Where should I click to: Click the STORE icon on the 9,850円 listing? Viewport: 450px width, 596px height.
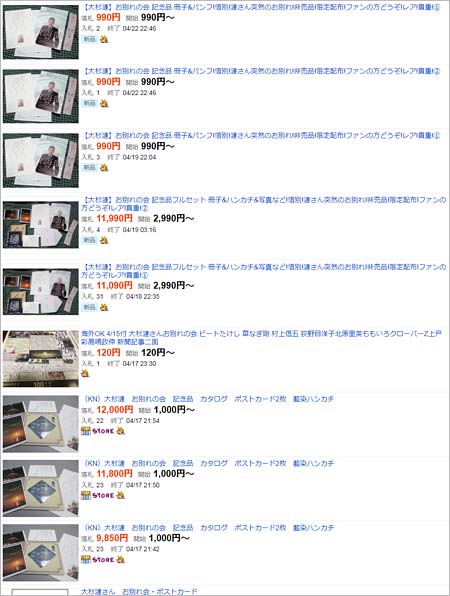(98, 560)
